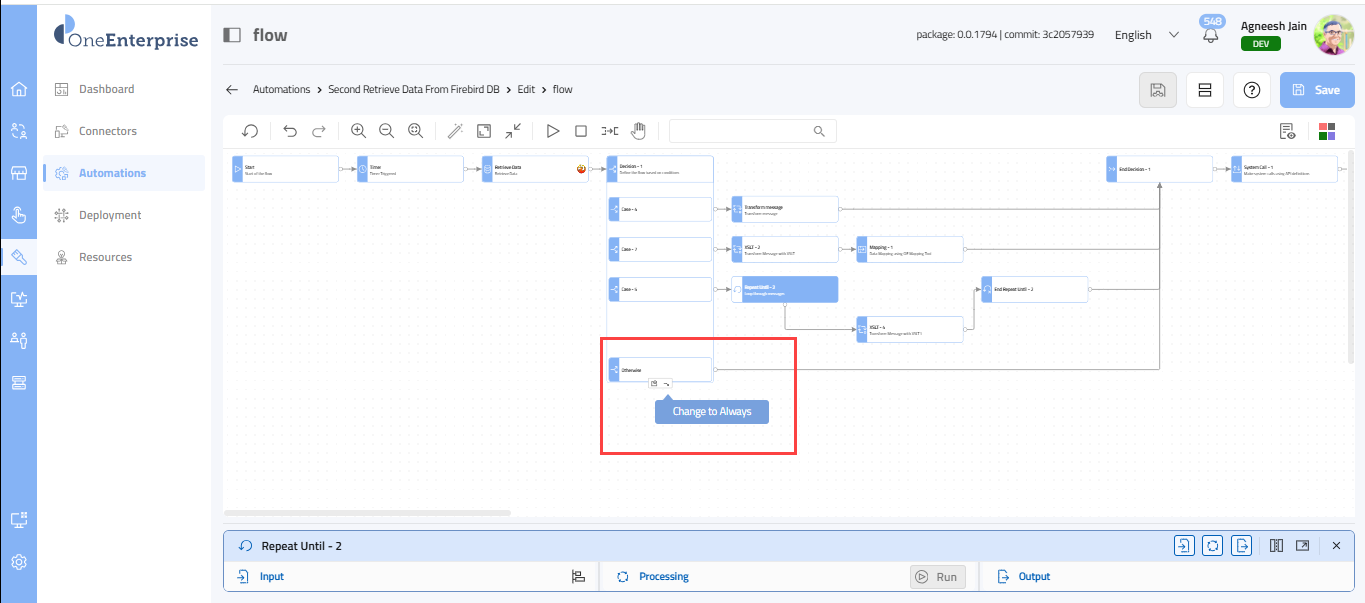This screenshot has height=603, width=1365.
Task: Stop flow execution with square icon
Action: 580,131
